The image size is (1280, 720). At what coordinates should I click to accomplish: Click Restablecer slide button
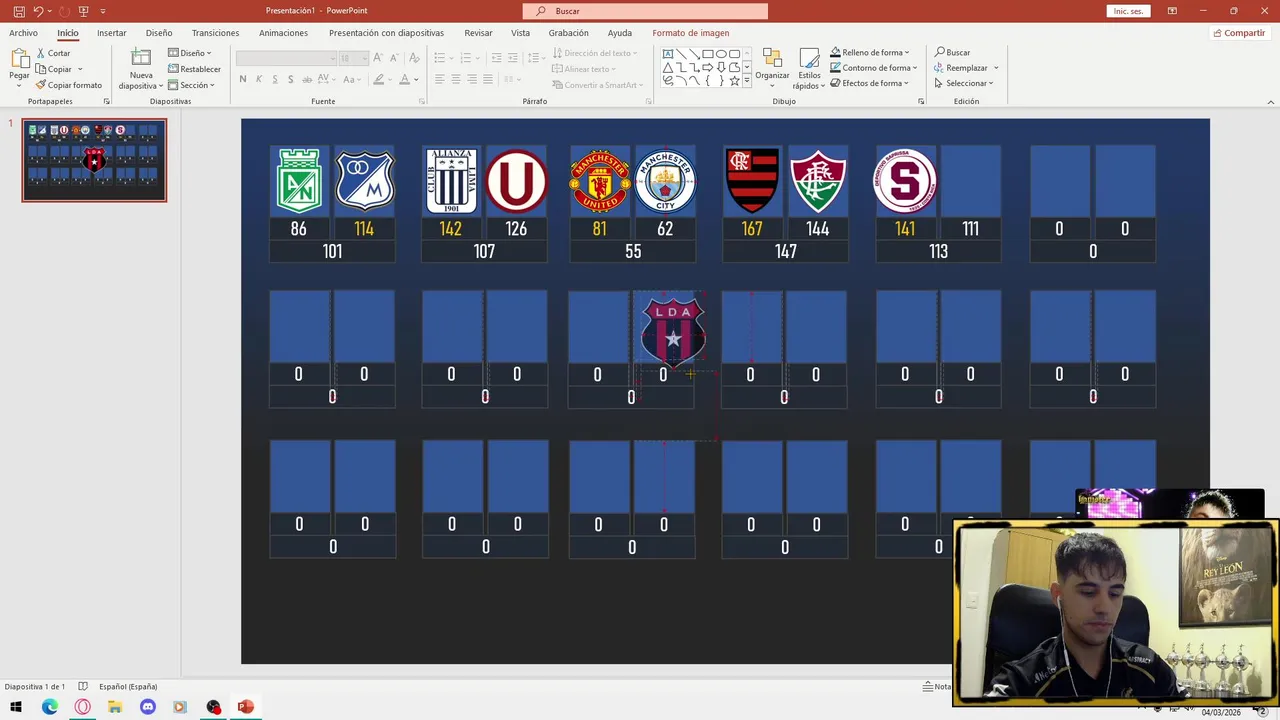[194, 69]
